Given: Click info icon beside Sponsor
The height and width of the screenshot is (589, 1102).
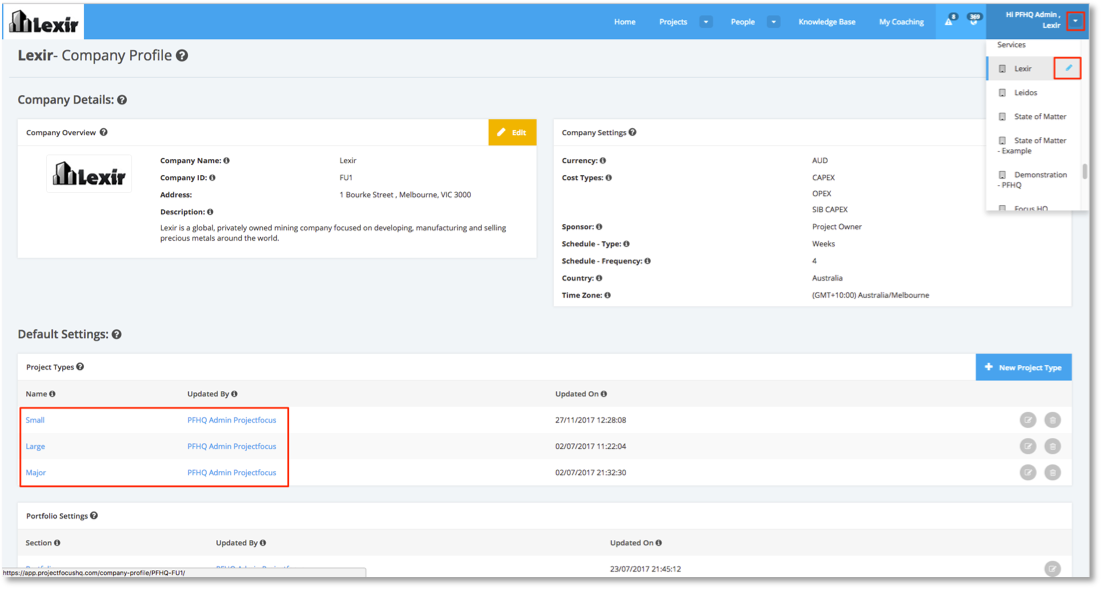Looking at the screenshot, I should point(599,227).
